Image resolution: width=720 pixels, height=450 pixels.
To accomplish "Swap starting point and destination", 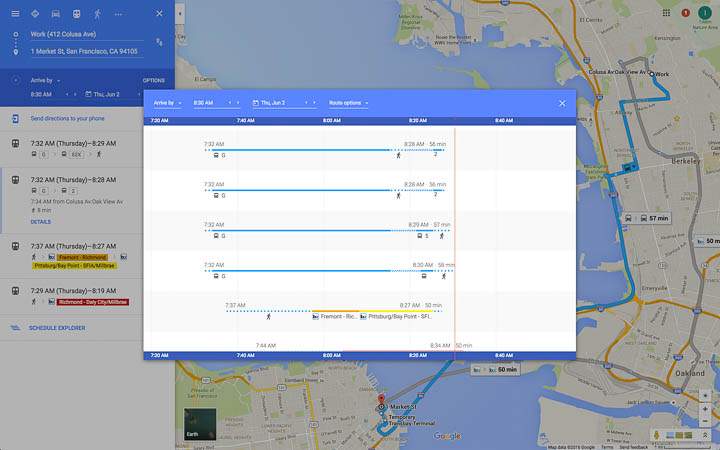I will point(159,42).
